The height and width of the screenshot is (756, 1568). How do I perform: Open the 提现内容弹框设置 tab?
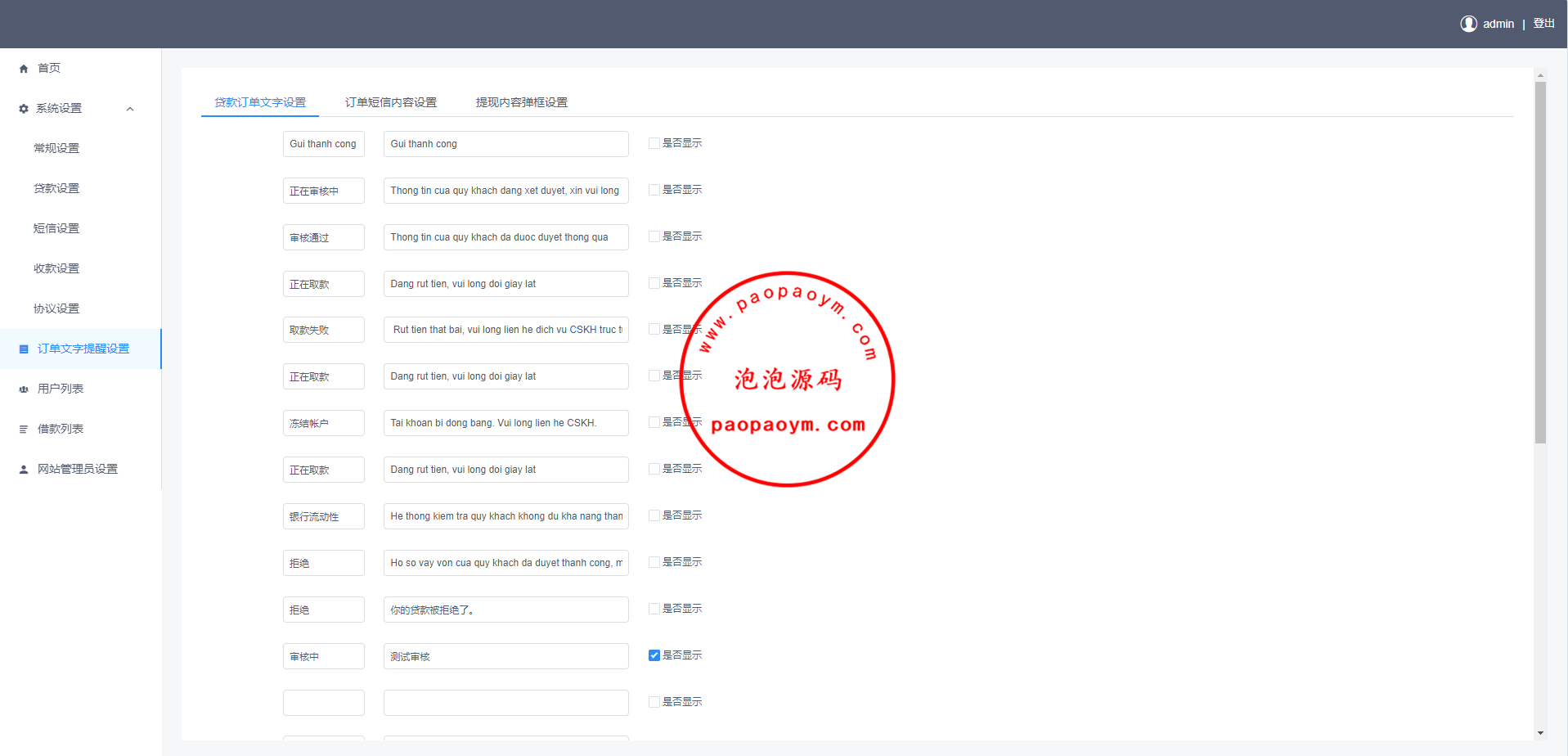[521, 102]
